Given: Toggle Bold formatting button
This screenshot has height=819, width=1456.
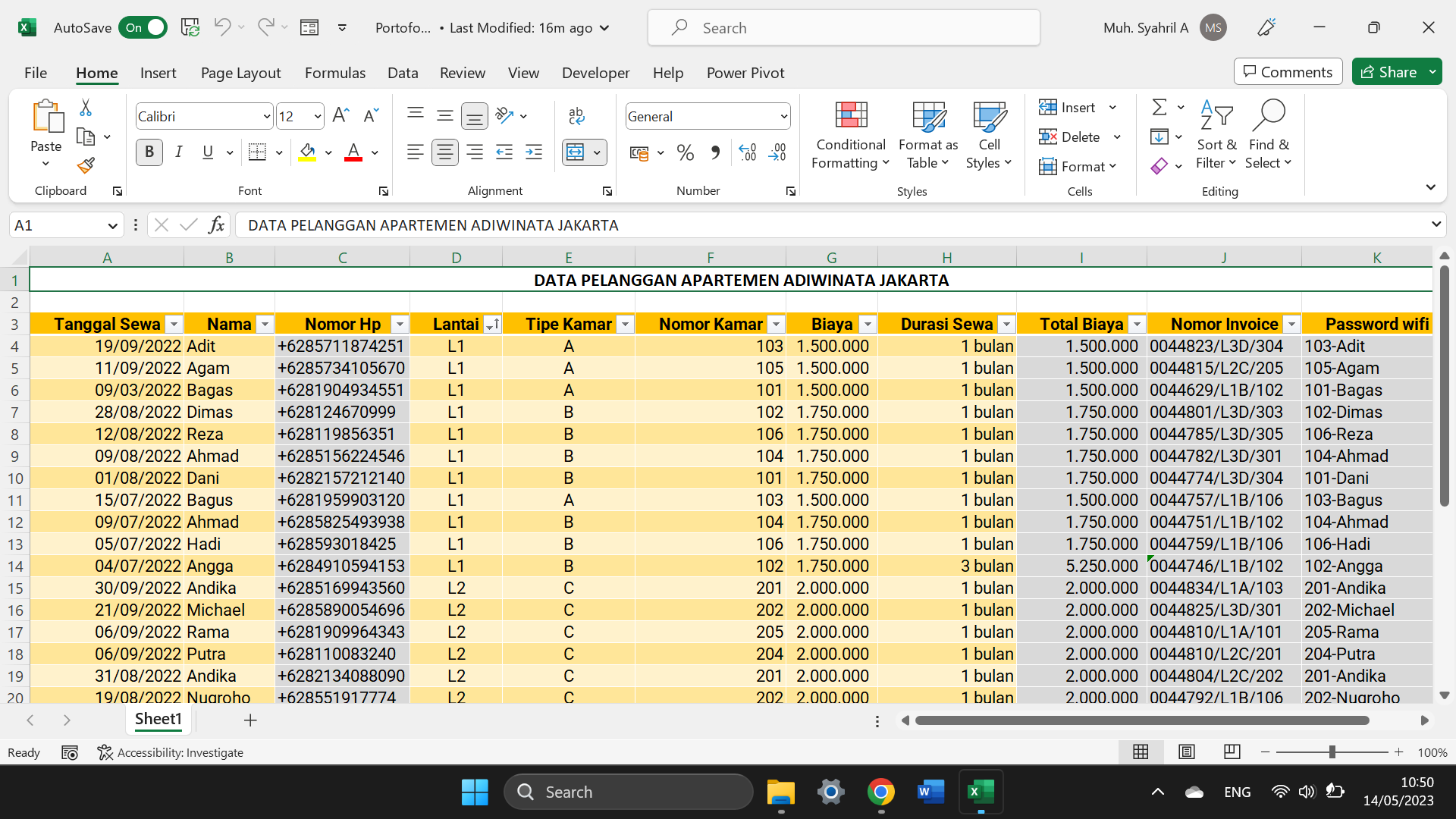Looking at the screenshot, I should click(x=149, y=152).
